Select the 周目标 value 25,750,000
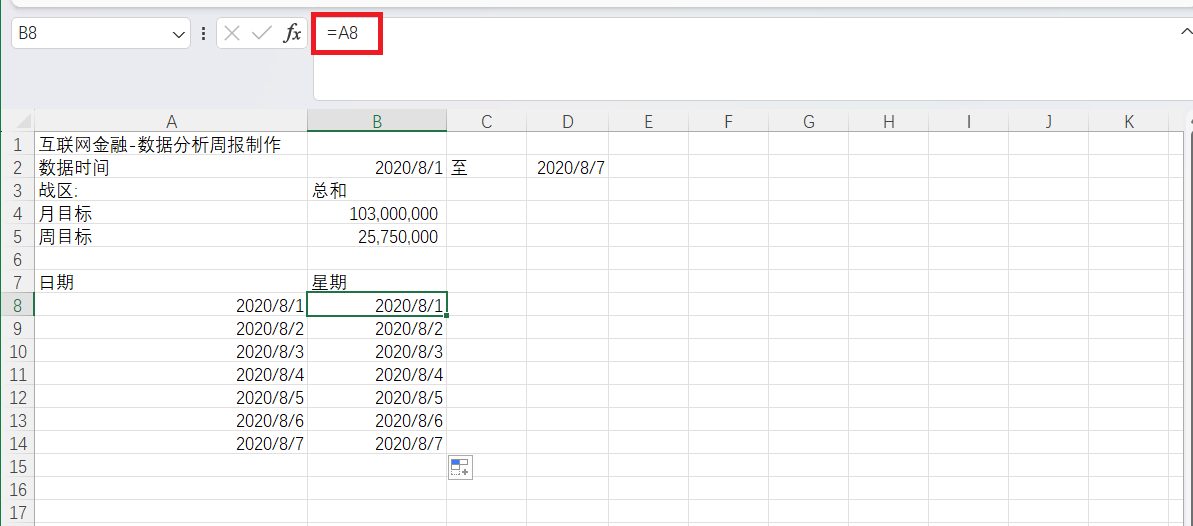This screenshot has width=1193, height=526. [377, 237]
